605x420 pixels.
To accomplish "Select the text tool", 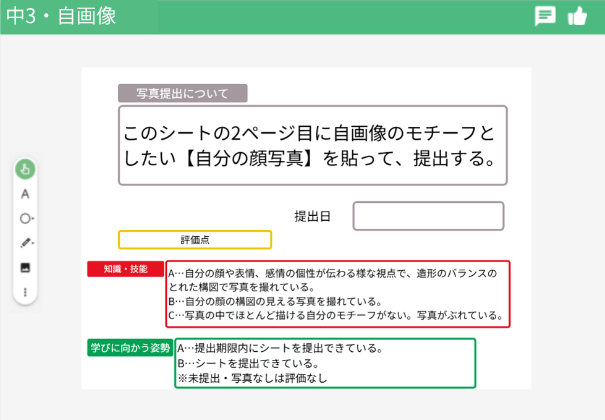I will [x=26, y=193].
